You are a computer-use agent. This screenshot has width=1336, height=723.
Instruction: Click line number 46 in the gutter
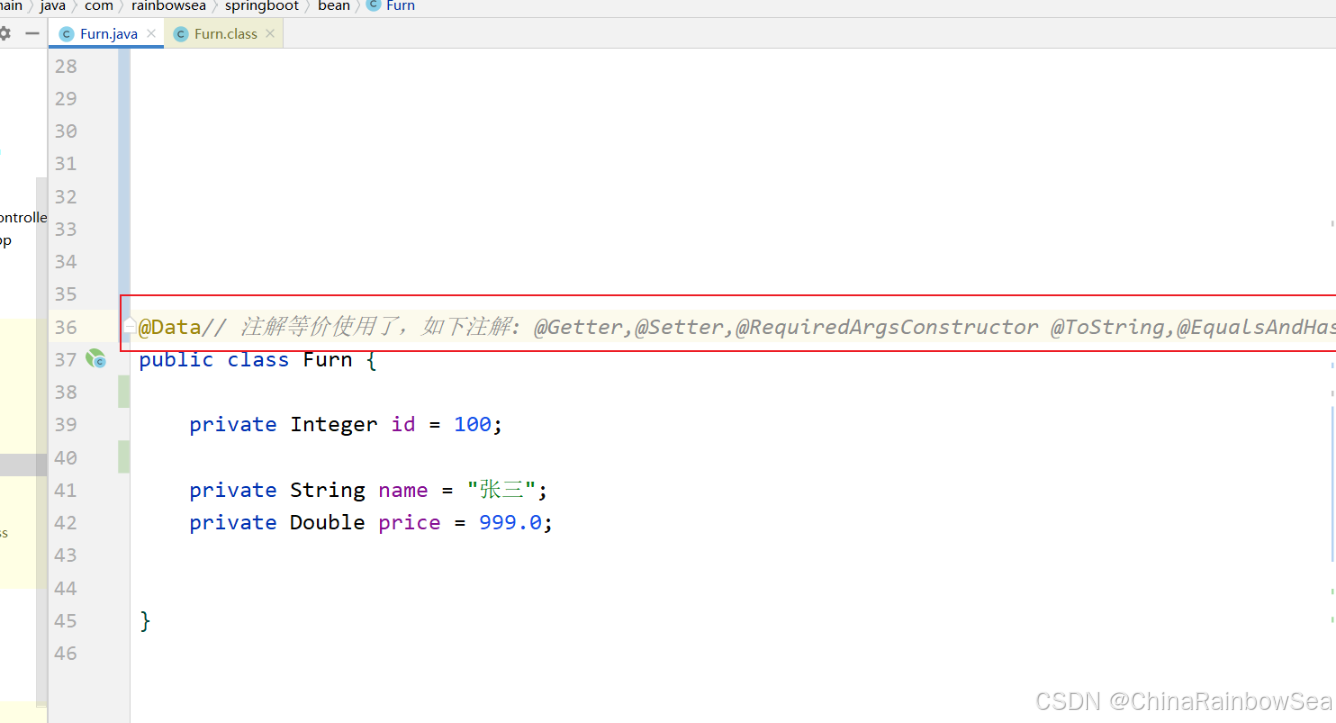click(x=66, y=653)
